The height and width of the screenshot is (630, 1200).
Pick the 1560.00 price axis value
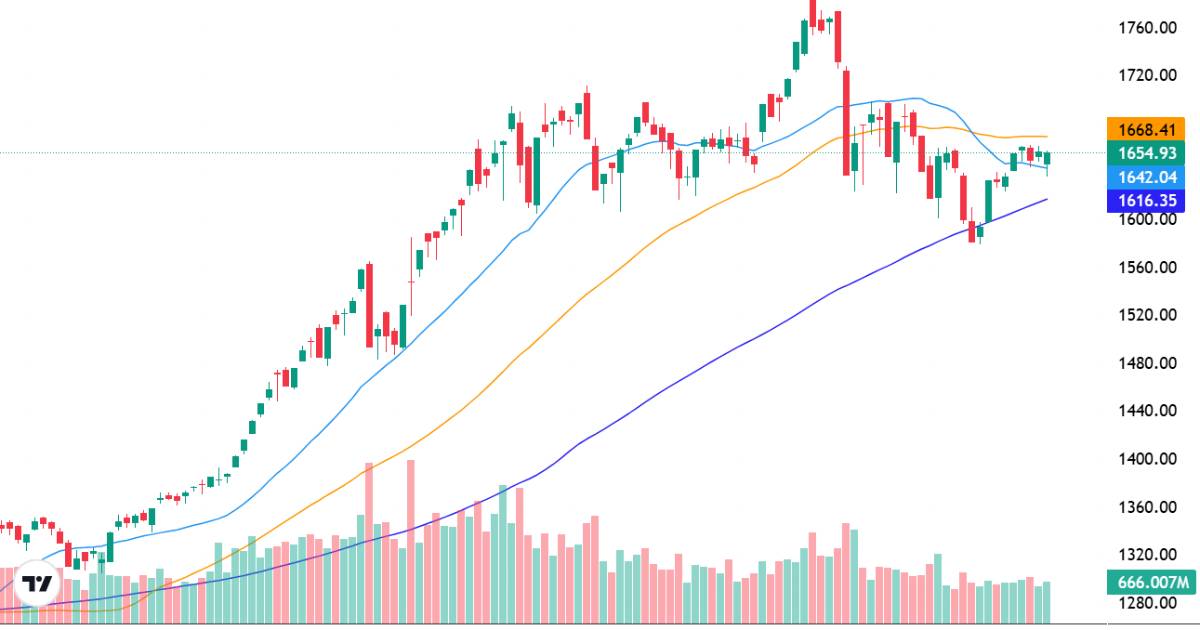point(1146,267)
